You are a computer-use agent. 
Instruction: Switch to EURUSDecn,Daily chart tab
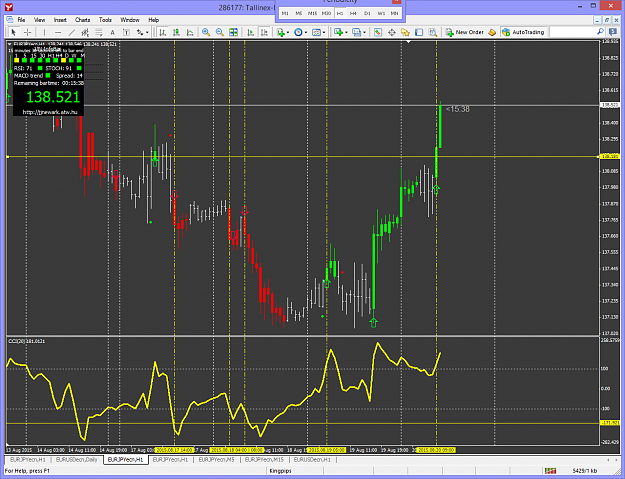tap(77, 460)
